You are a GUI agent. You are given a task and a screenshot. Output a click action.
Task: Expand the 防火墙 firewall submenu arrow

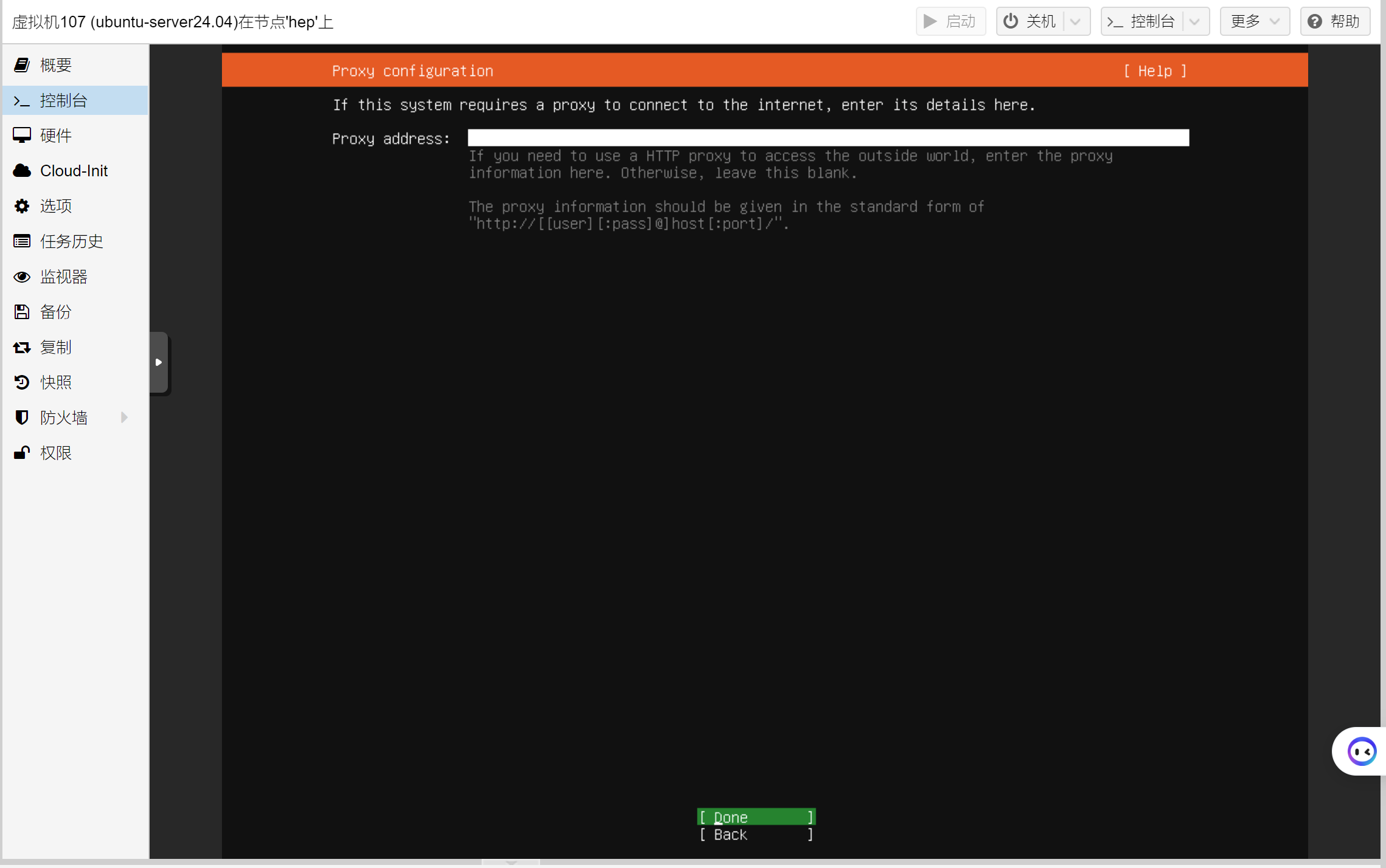(x=125, y=418)
